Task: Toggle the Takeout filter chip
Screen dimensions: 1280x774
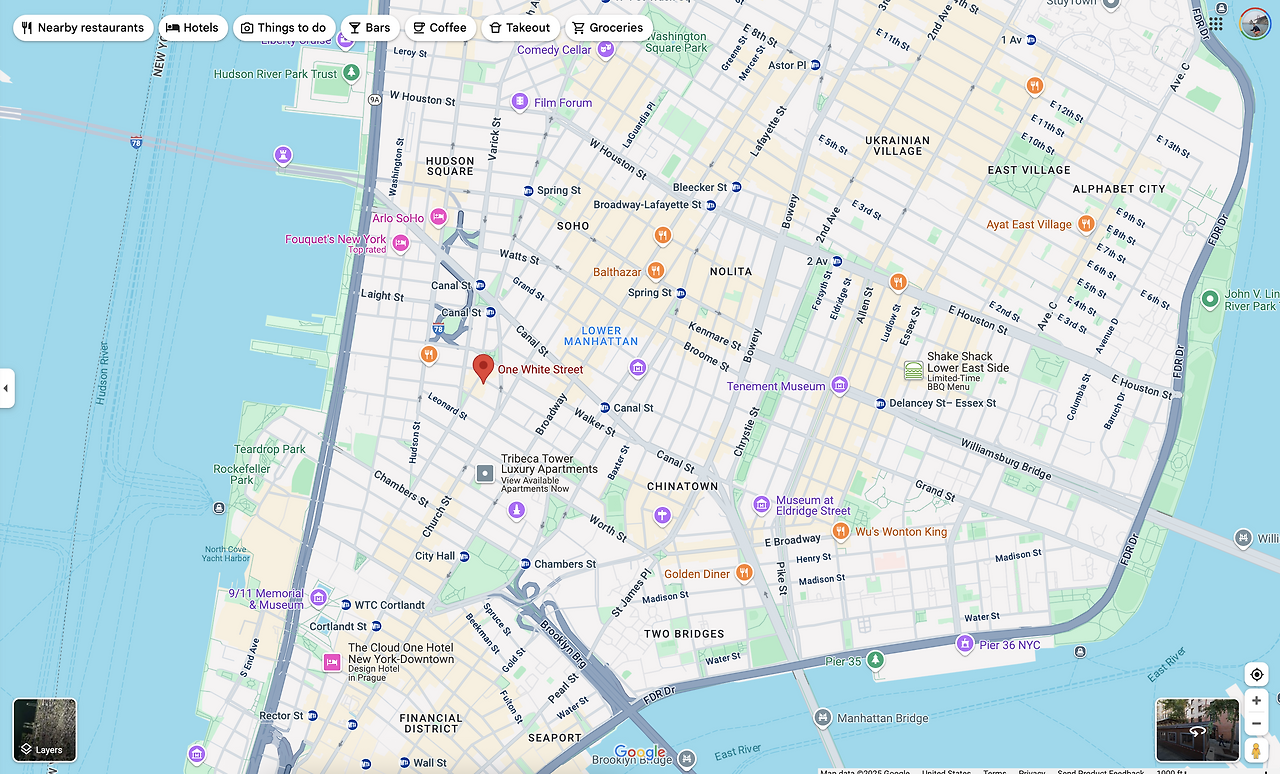Action: tap(520, 27)
